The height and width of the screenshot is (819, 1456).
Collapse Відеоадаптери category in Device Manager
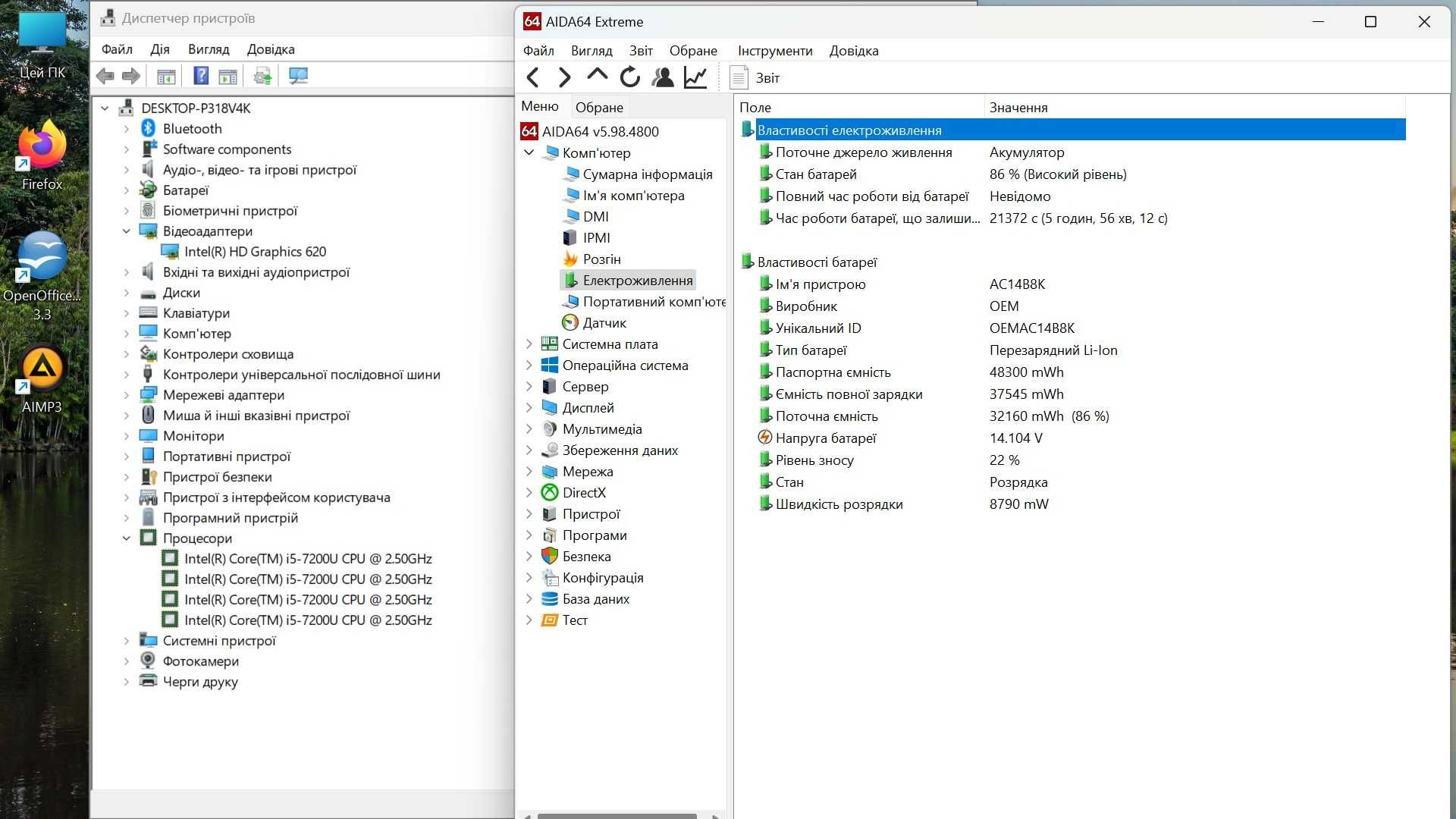pyautogui.click(x=127, y=231)
